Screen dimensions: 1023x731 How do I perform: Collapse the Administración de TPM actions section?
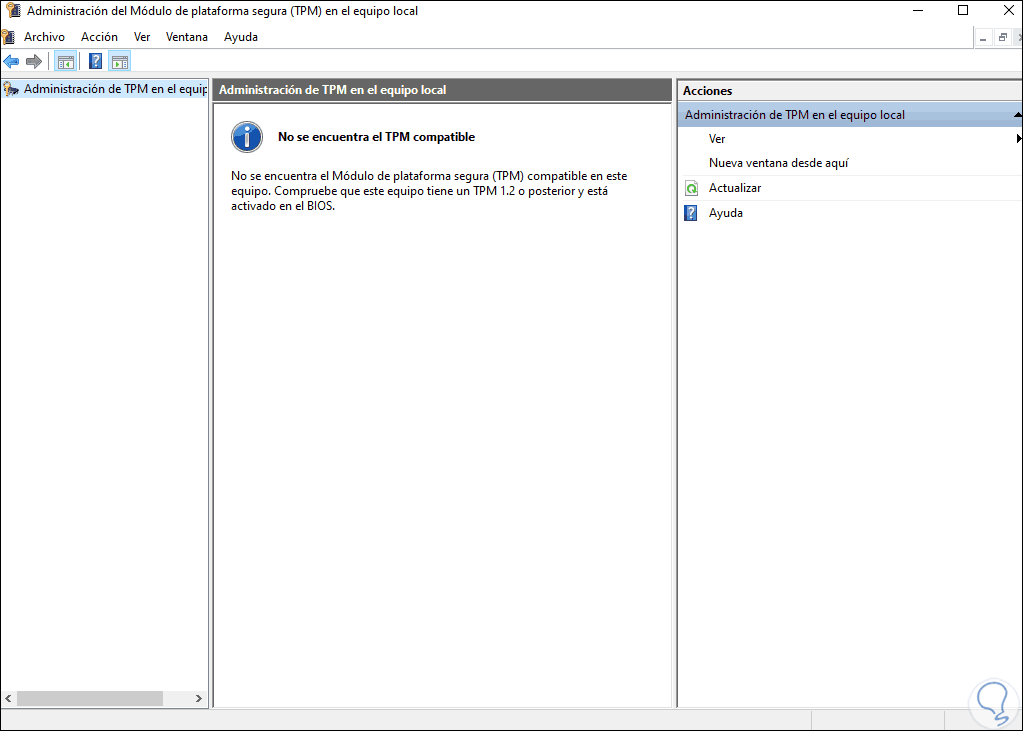[x=1018, y=115]
